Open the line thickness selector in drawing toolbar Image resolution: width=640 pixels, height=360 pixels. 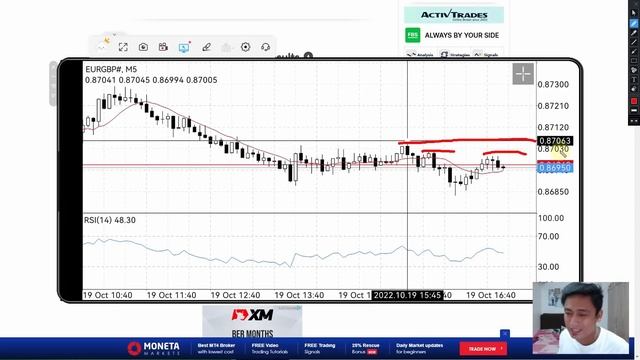click(634, 111)
